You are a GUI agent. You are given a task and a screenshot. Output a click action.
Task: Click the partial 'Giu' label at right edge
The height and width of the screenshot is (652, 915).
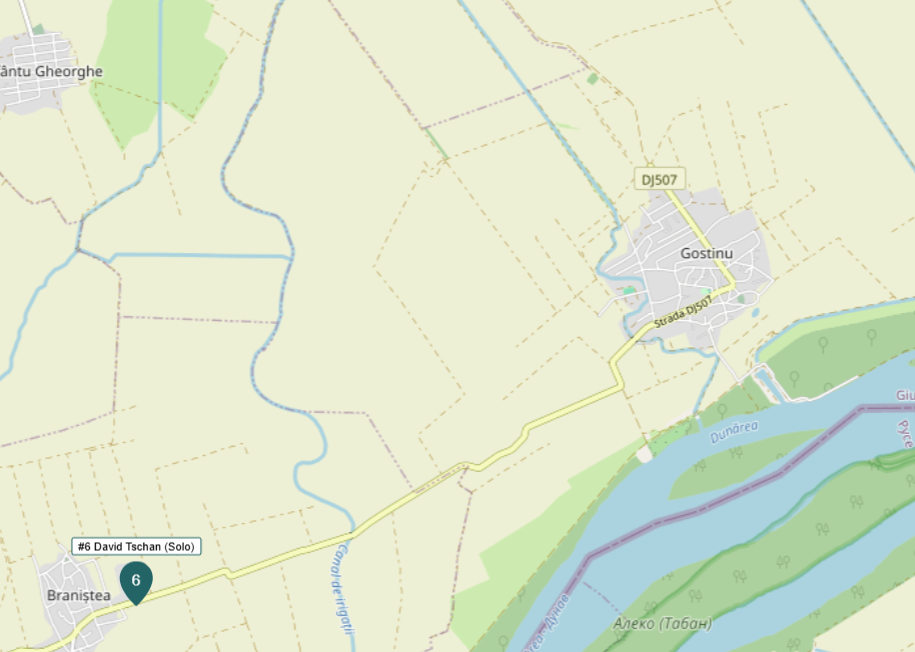point(905,396)
